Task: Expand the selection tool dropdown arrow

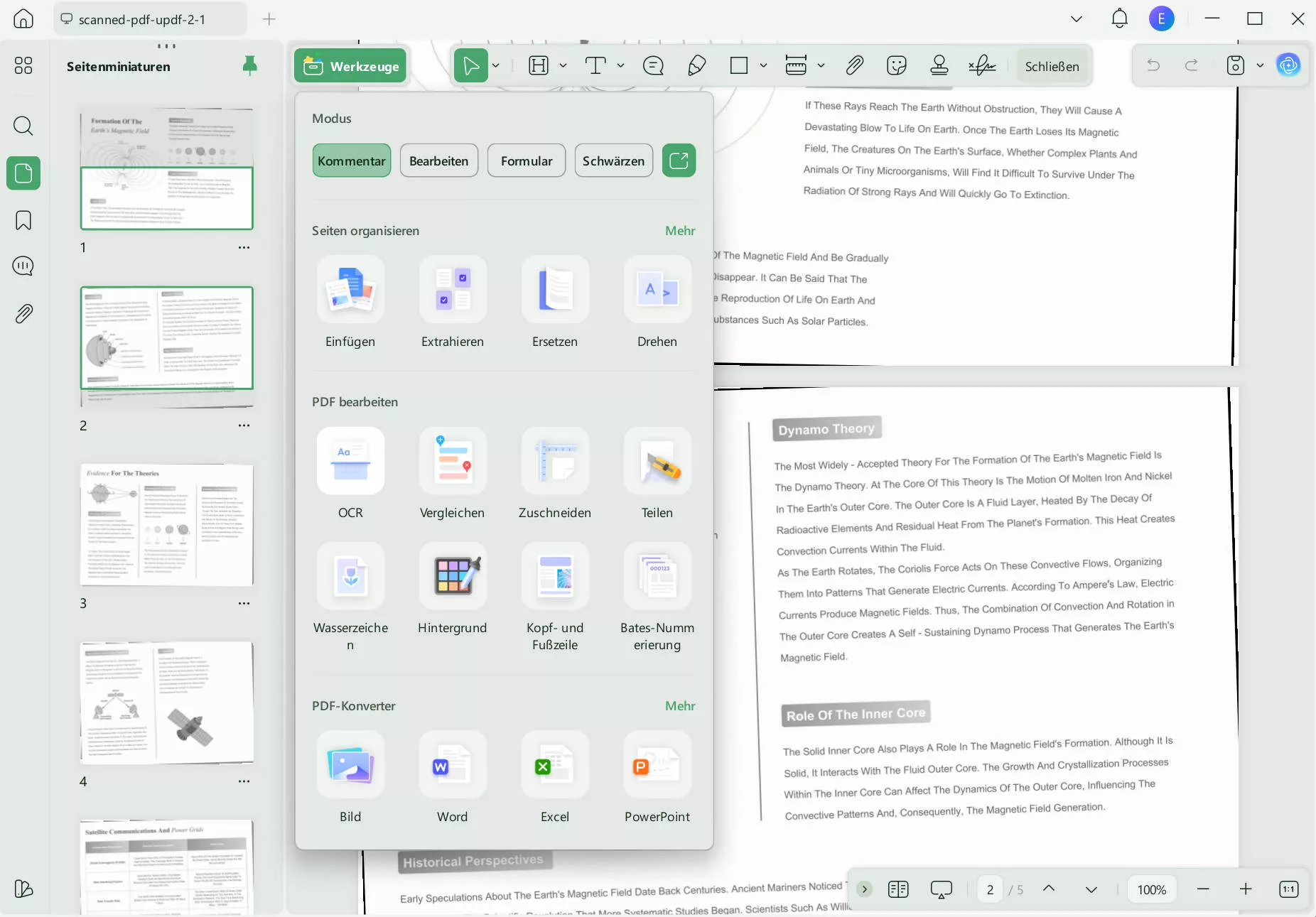Action: [x=496, y=66]
